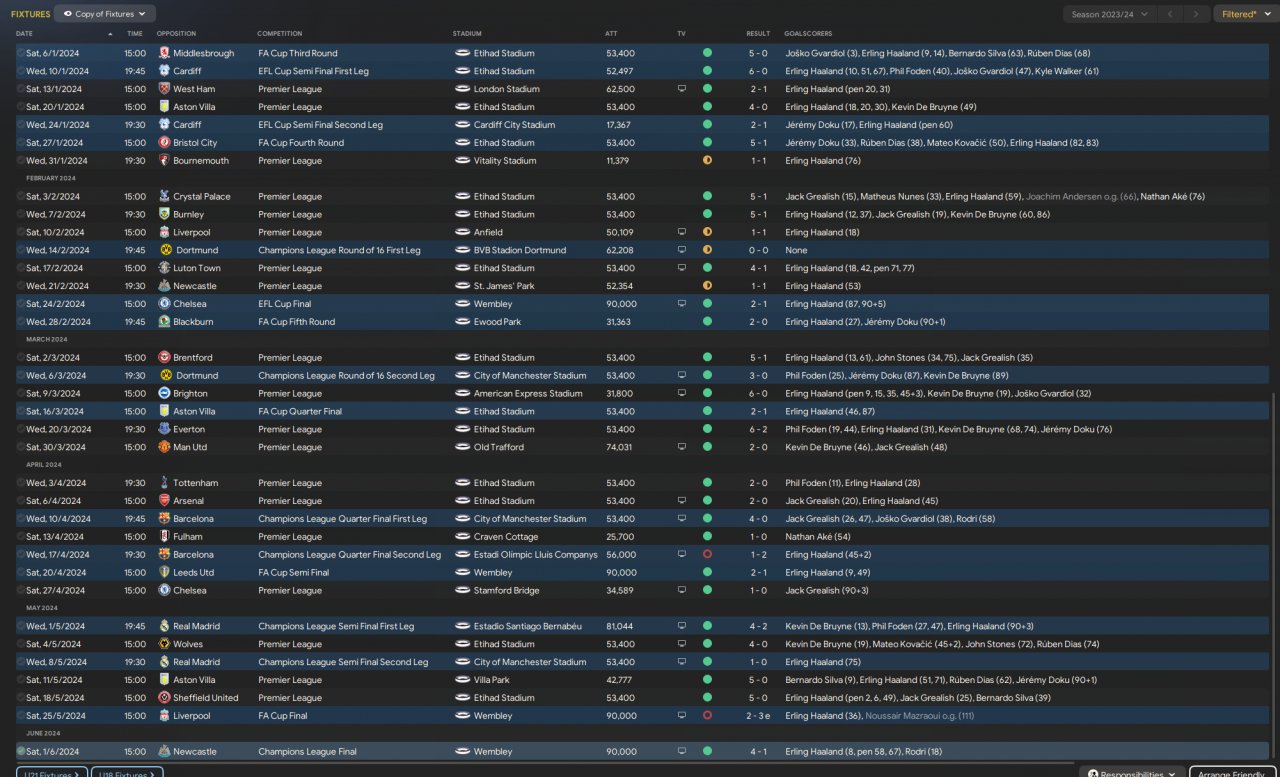This screenshot has width=1280, height=777.
Task: Sort by the Opposition column header
Action: click(x=176, y=34)
